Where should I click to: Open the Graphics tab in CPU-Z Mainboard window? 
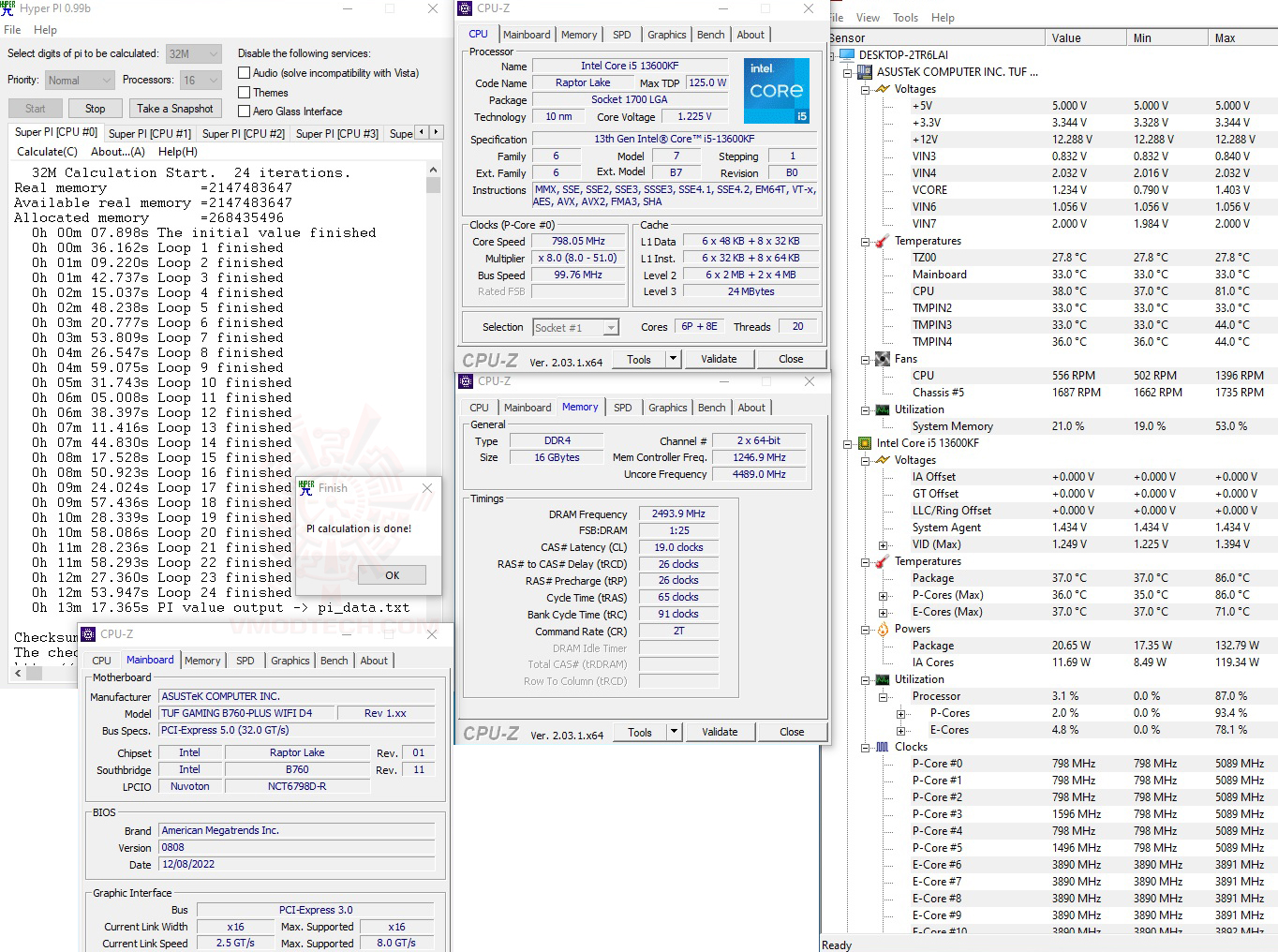pos(290,661)
